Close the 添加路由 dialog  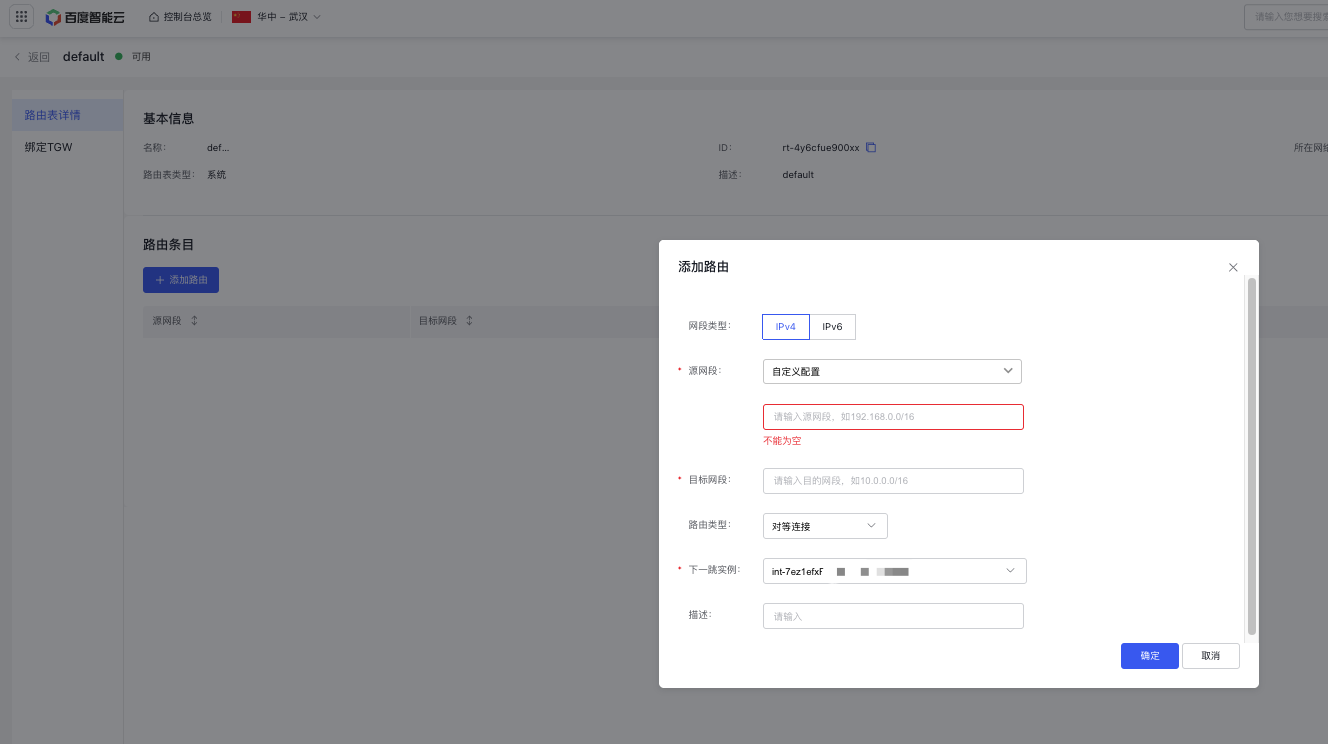(x=1233, y=267)
